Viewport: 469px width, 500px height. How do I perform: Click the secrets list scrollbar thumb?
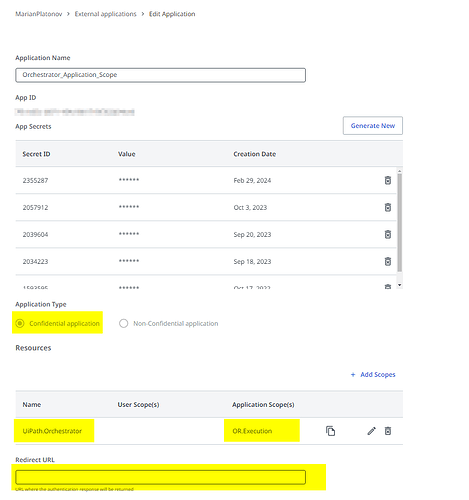pos(400,223)
